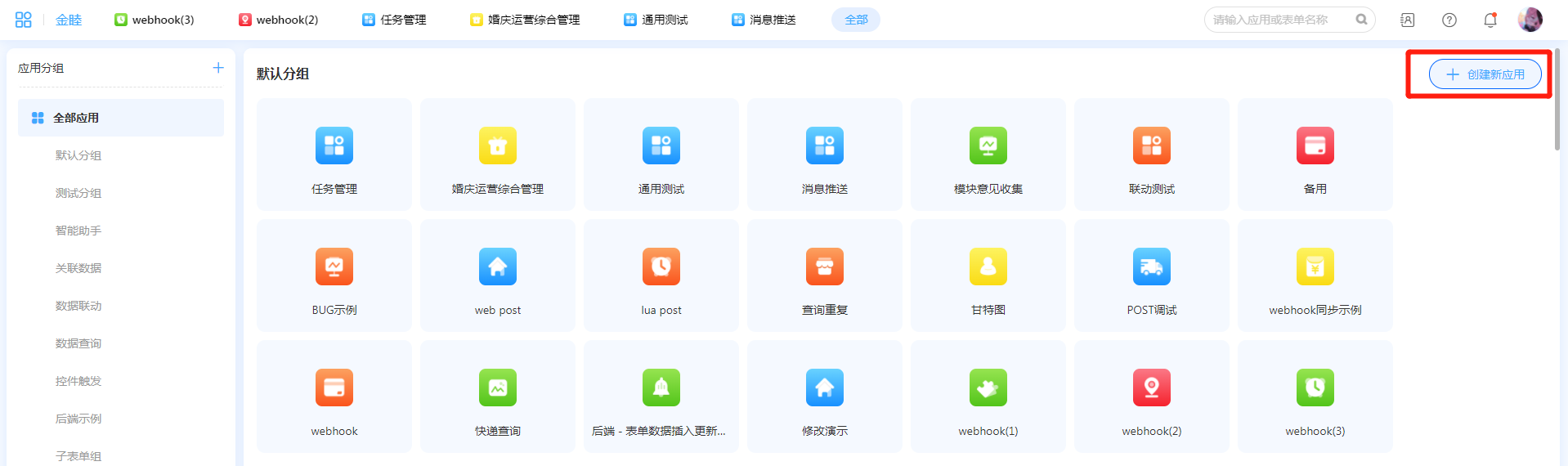Open the 任务管理 app icon tile
The height and width of the screenshot is (466, 1568).
pos(334,146)
